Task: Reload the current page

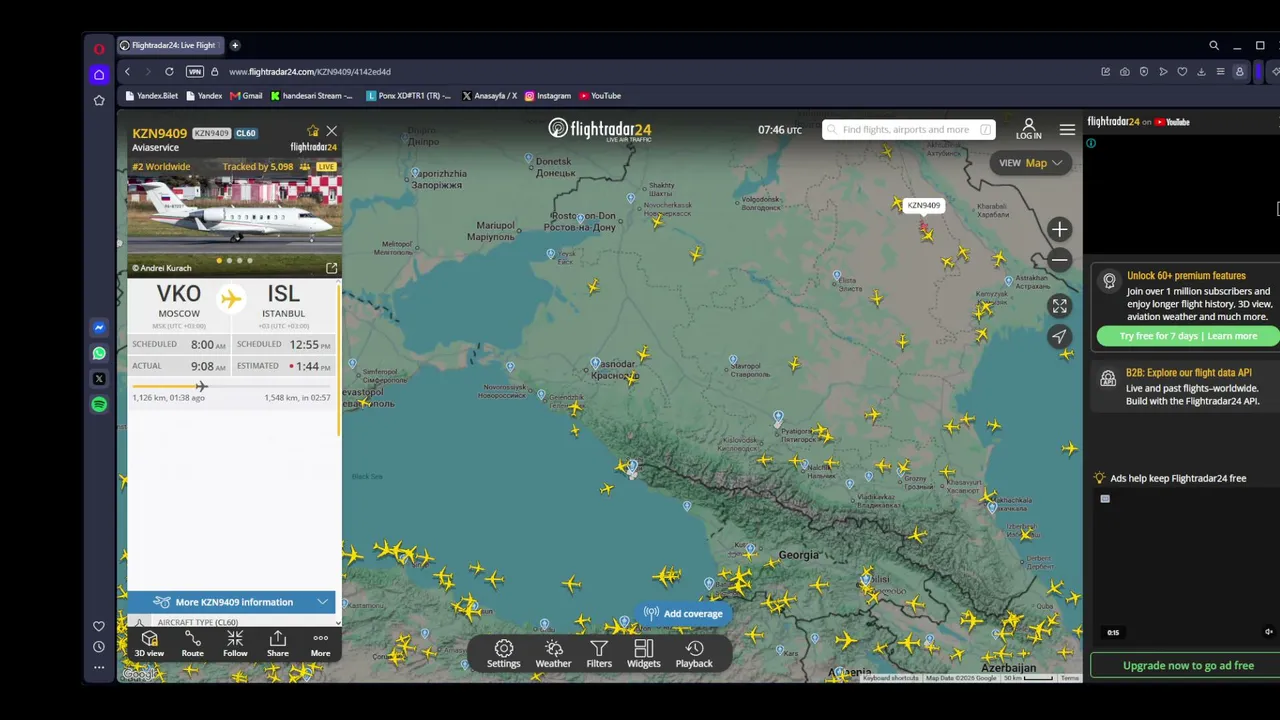Action: pyautogui.click(x=169, y=72)
